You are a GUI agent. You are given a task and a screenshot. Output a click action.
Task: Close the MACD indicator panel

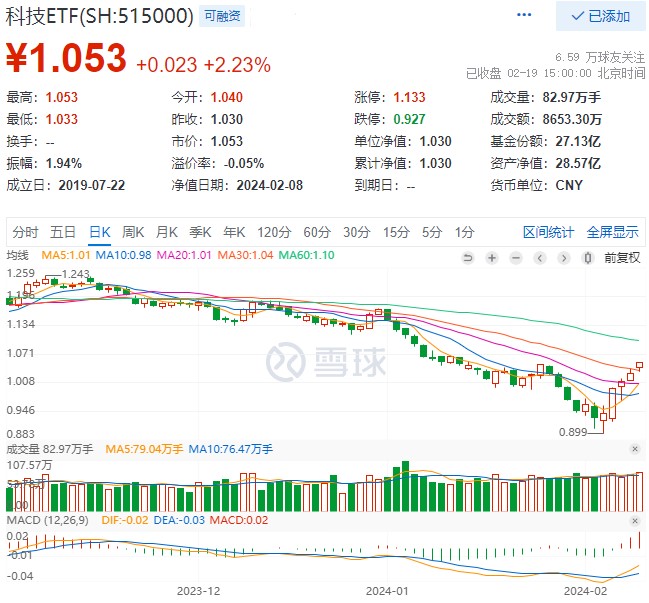(x=635, y=521)
